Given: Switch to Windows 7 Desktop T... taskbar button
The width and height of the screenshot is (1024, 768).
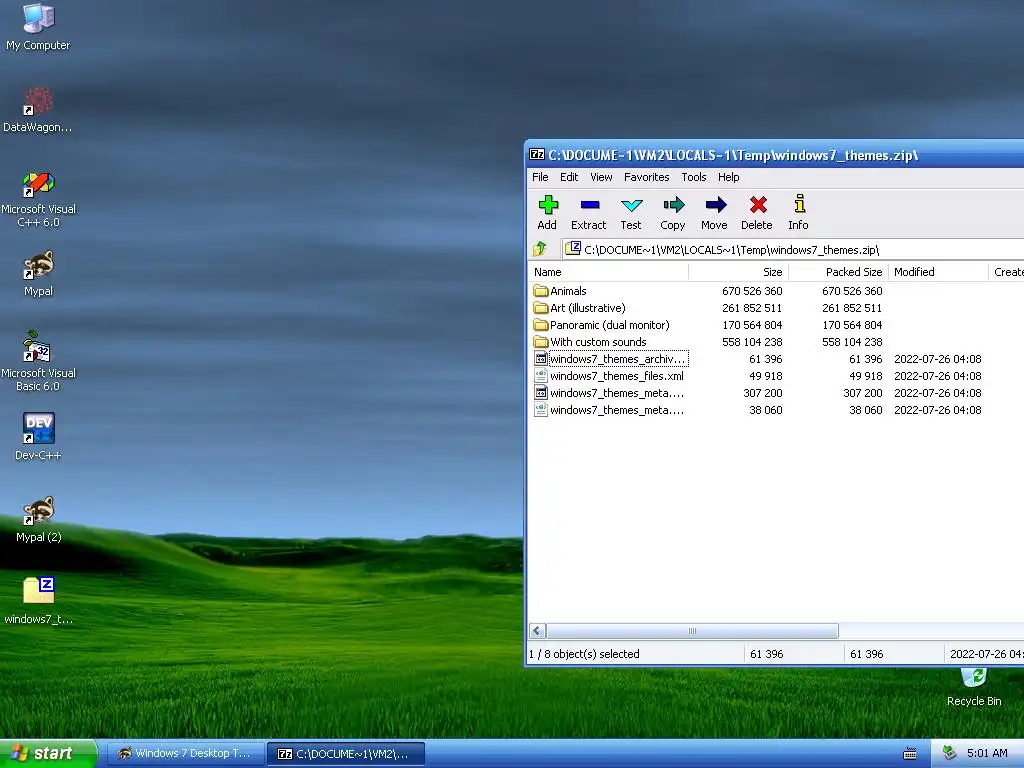Looking at the screenshot, I should (185, 754).
